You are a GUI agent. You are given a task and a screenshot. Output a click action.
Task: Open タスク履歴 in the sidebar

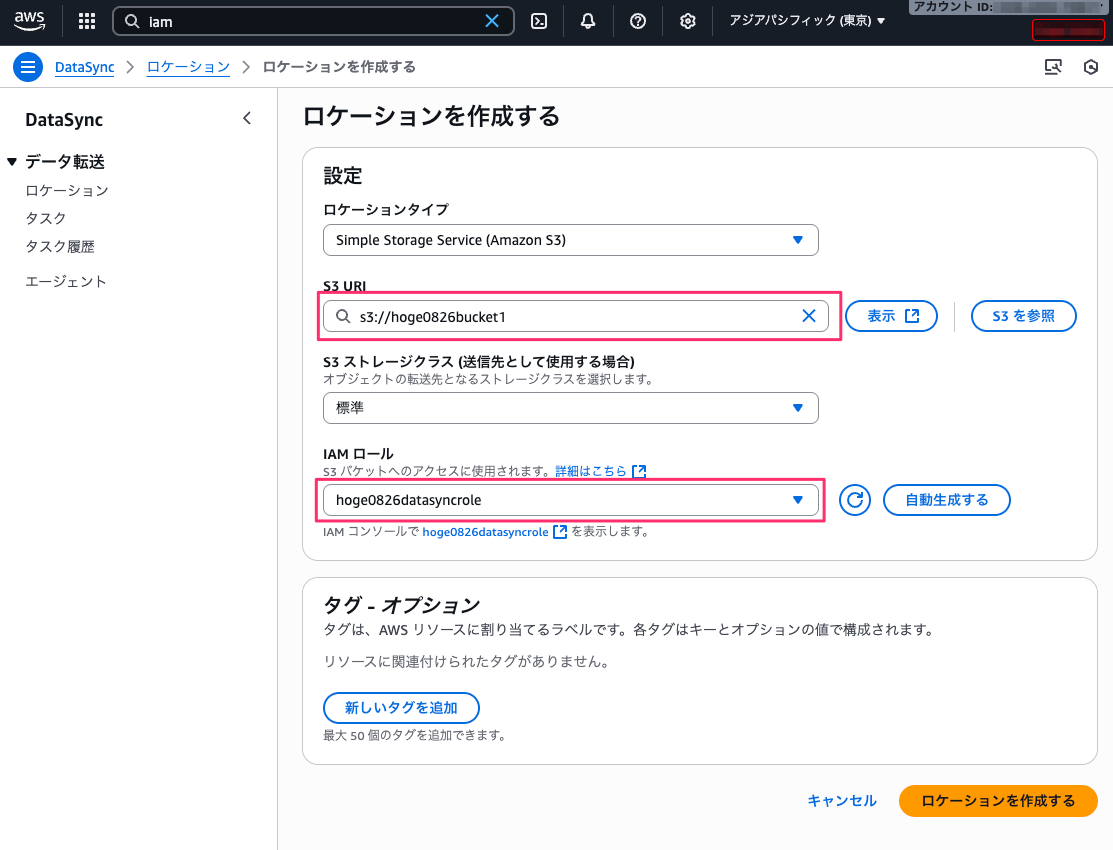60,246
